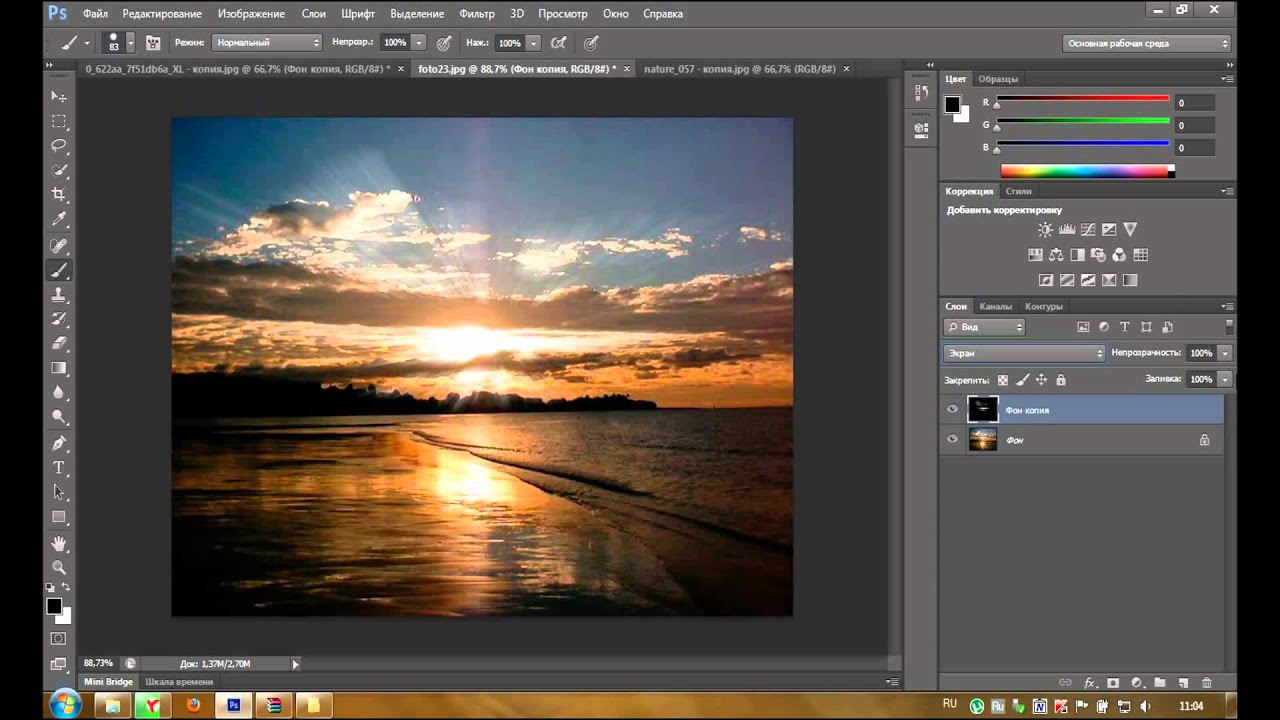Select the Clone Stamp tool
This screenshot has width=1280, height=720.
59,295
